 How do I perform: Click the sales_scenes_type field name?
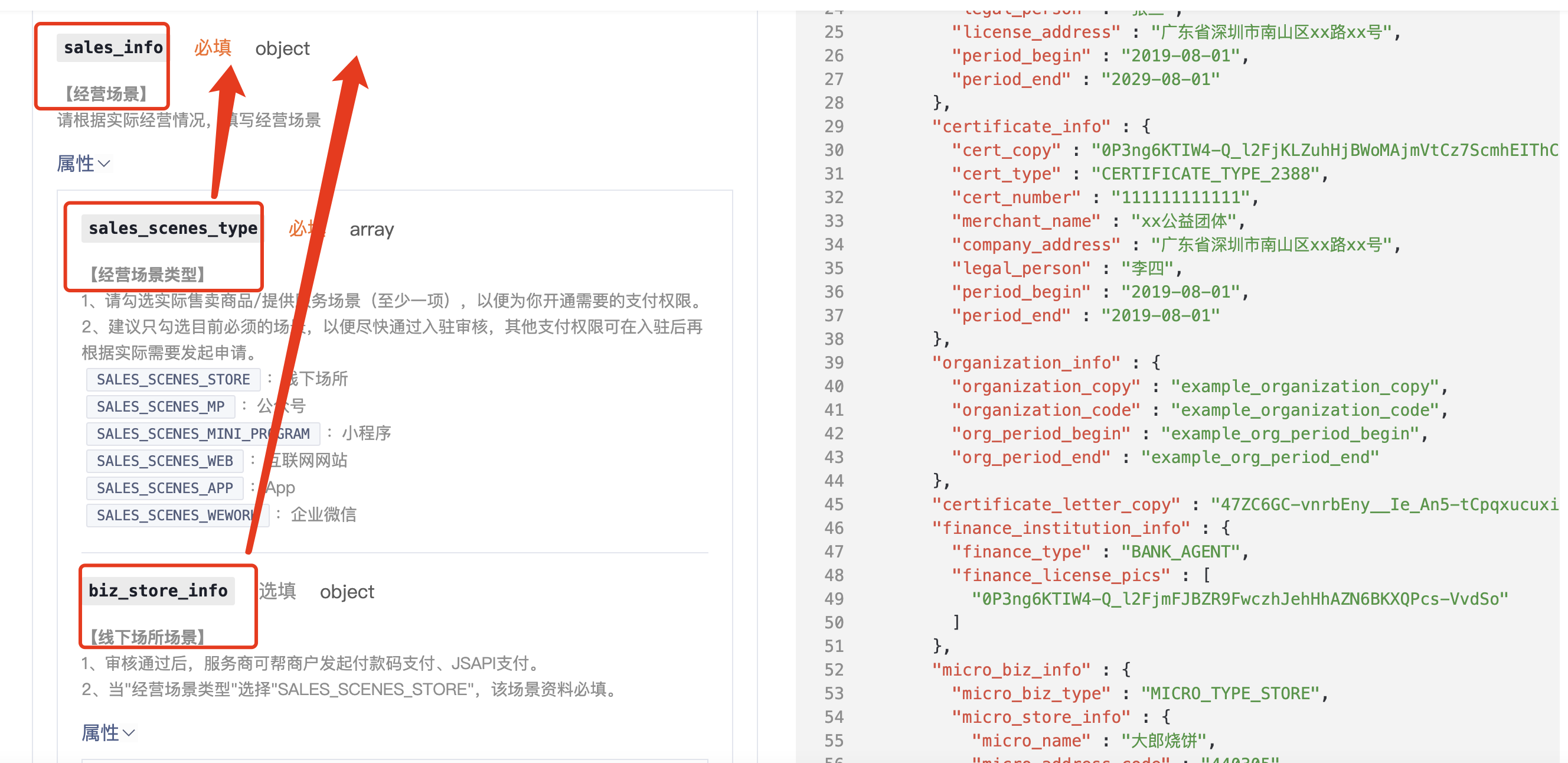click(173, 229)
